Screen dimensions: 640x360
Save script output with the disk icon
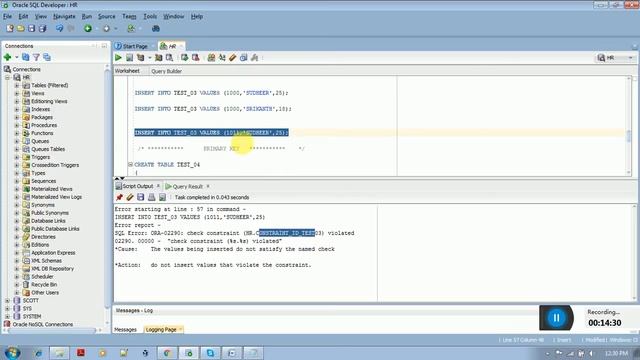click(x=140, y=197)
